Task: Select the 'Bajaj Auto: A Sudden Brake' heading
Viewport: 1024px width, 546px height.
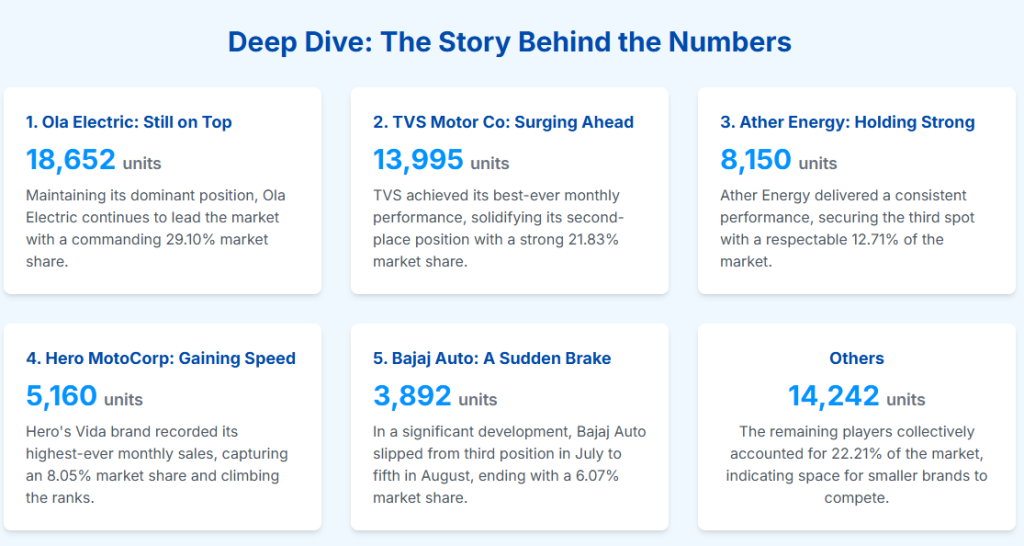Action: click(492, 358)
